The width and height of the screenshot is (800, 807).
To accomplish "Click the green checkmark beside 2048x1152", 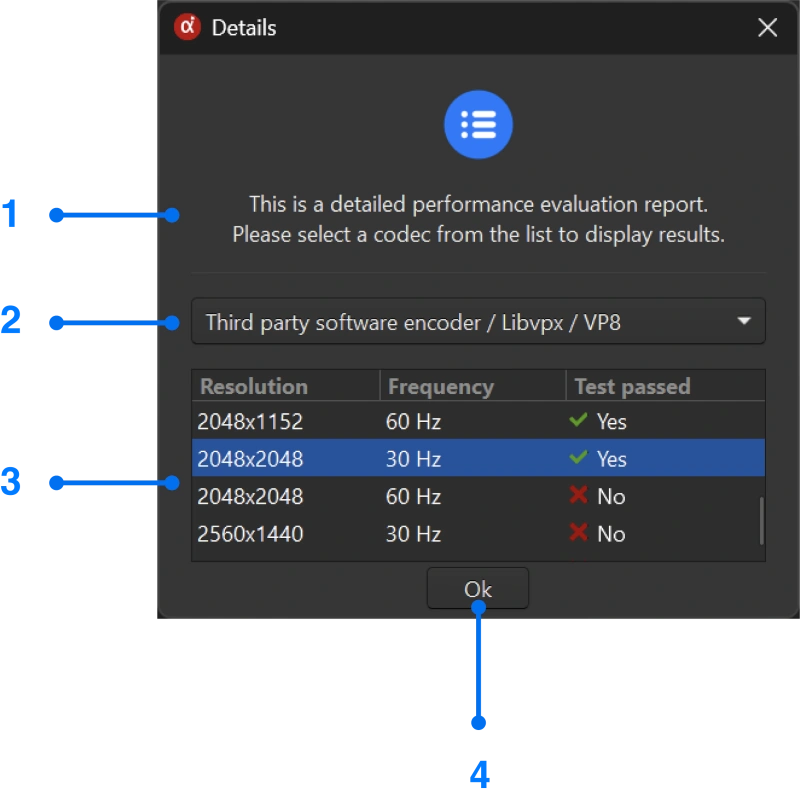I will 578,421.
